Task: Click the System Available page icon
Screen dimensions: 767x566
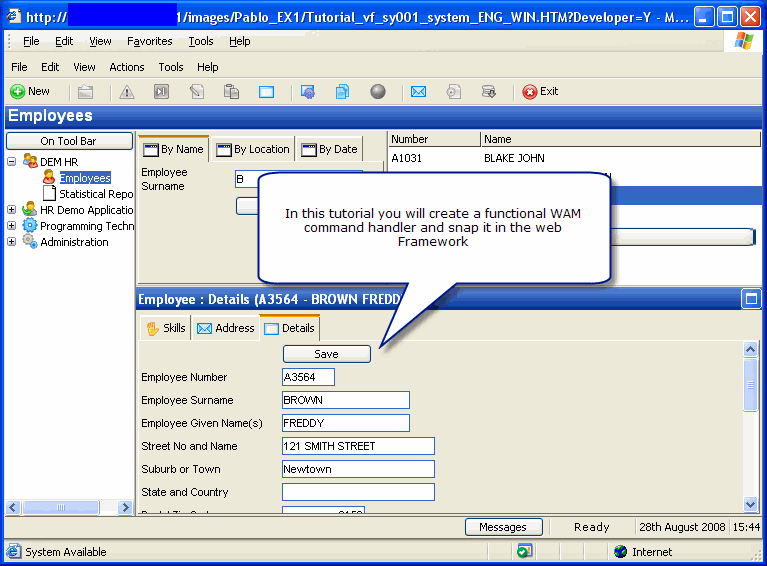Action: point(14,551)
